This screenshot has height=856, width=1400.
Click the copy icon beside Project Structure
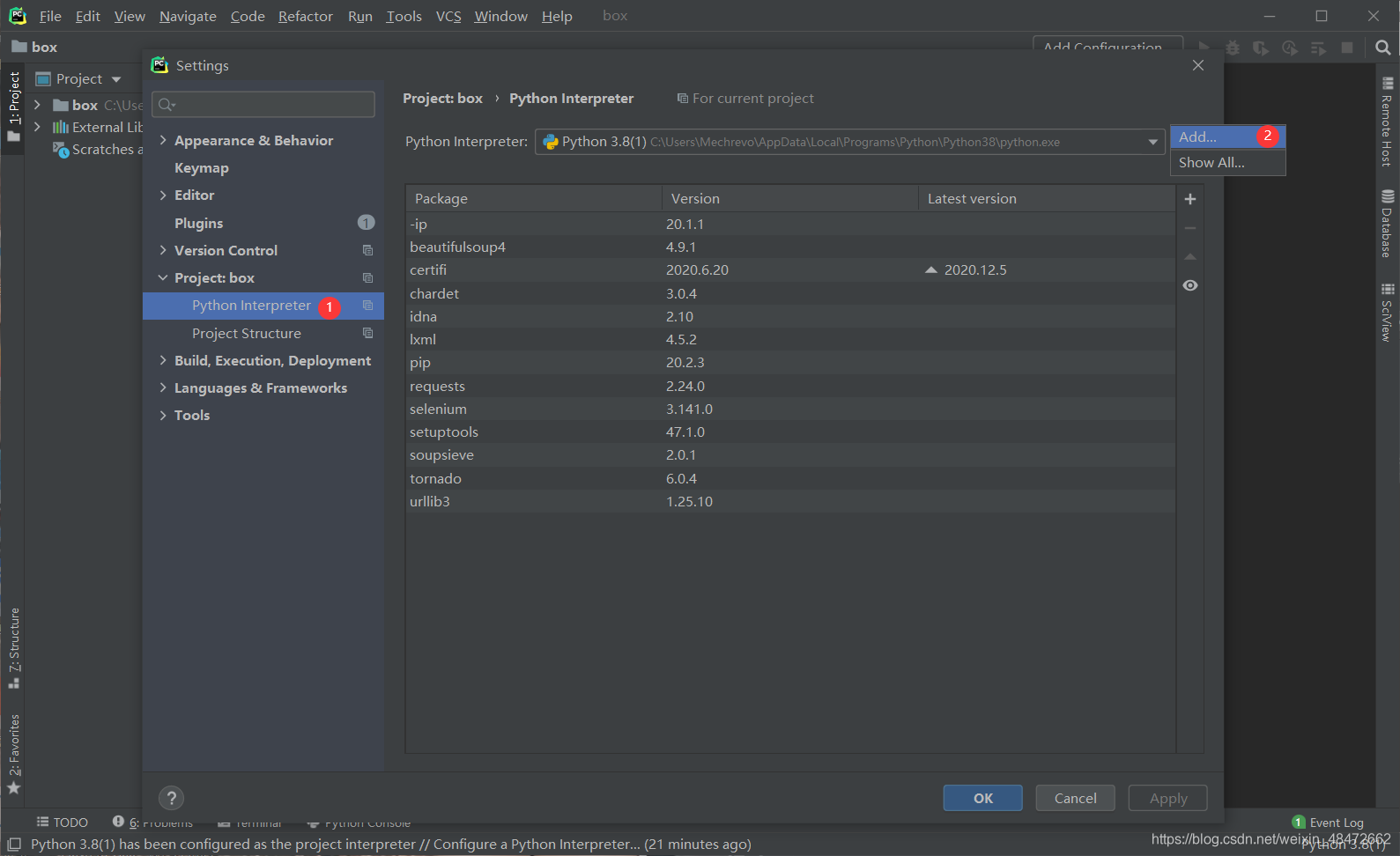pos(367,333)
